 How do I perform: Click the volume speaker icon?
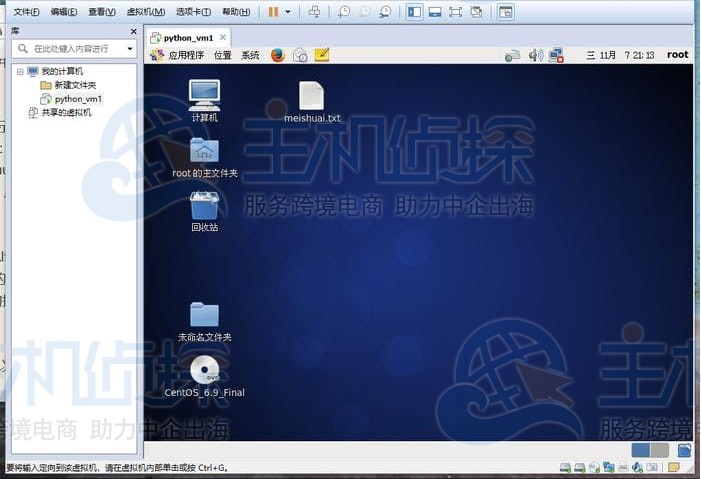[x=536, y=55]
